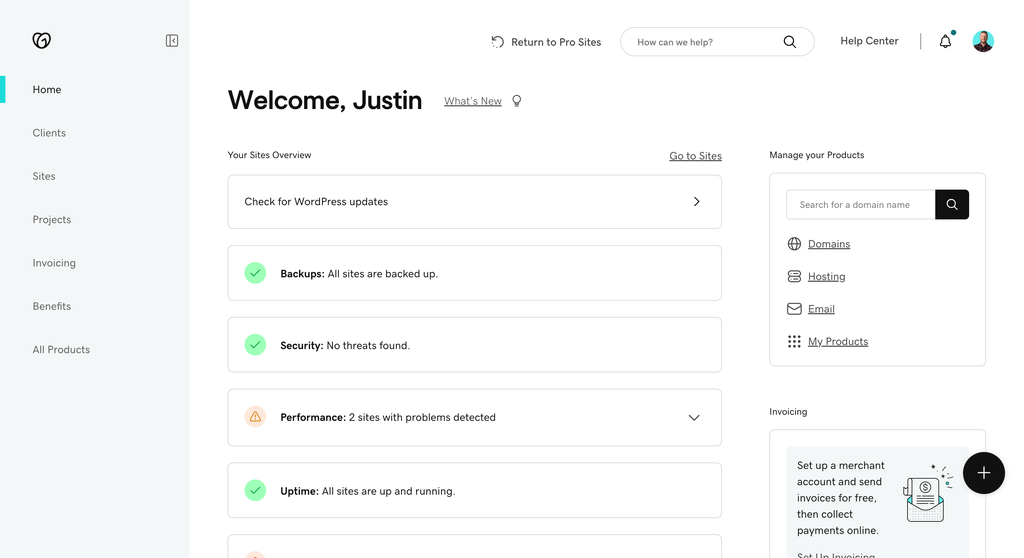Viewport: 1024px width, 558px height.
Task: Expand the Performance problems row chevron
Action: pos(694,418)
